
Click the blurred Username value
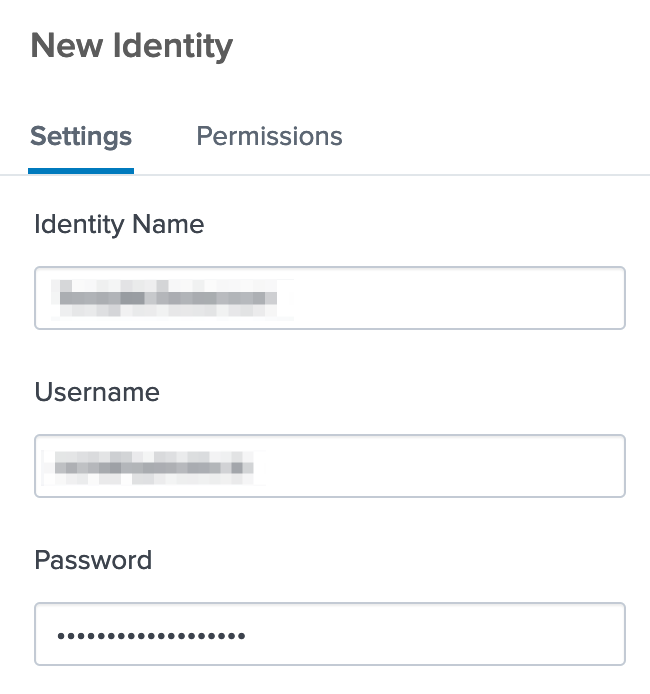click(x=152, y=466)
